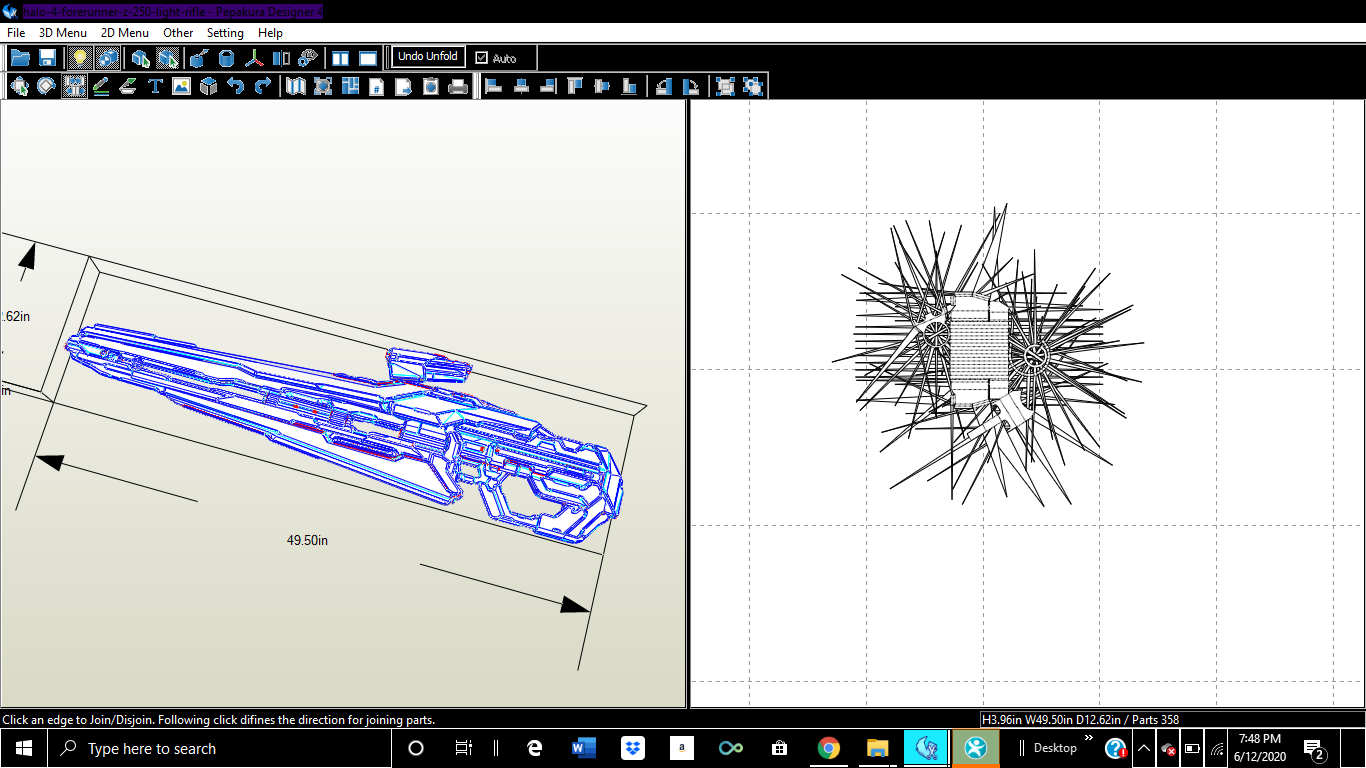
Task: Open the Setting menu
Action: tap(225, 33)
